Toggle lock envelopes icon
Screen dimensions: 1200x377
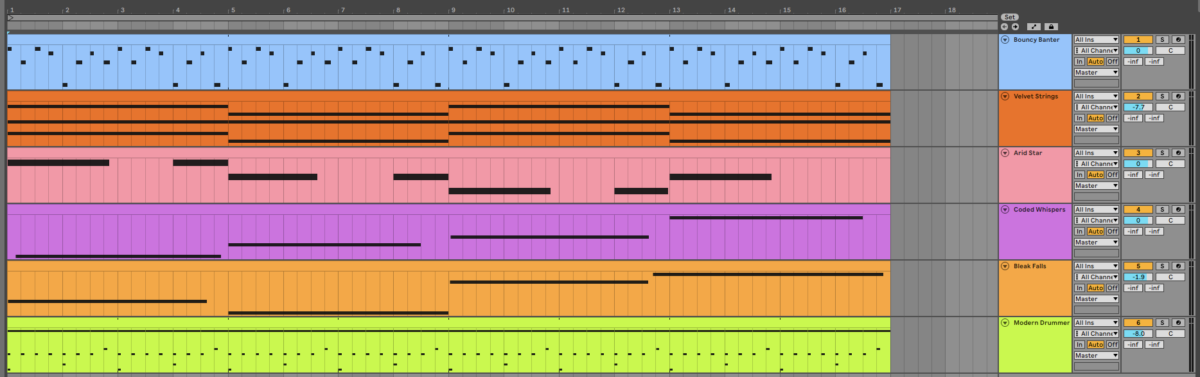pos(1051,27)
